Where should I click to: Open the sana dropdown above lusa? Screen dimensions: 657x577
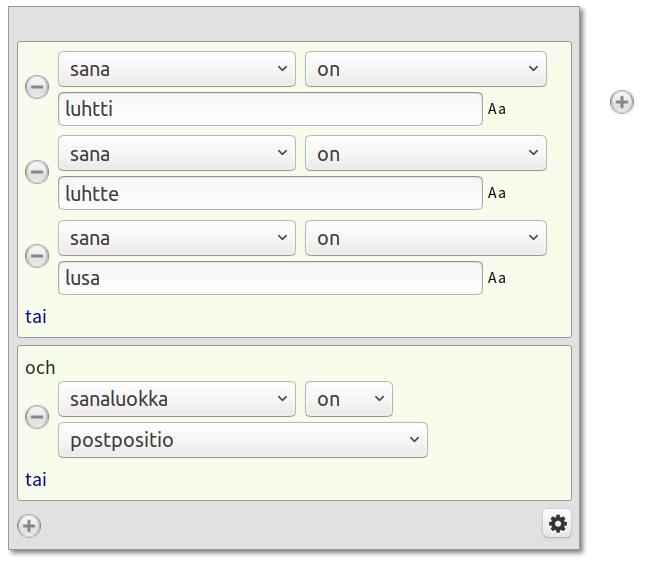[x=177, y=238]
